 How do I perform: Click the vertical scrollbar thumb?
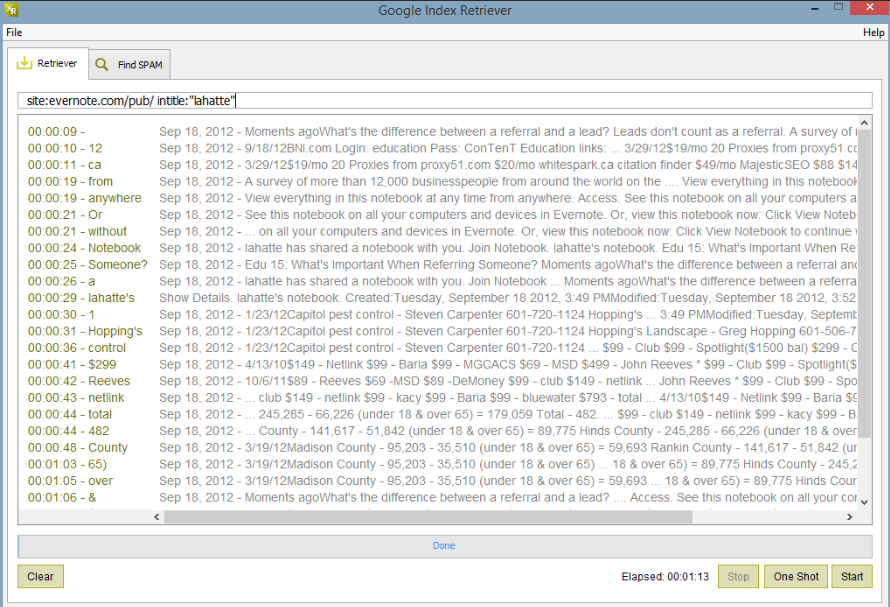pos(864,284)
